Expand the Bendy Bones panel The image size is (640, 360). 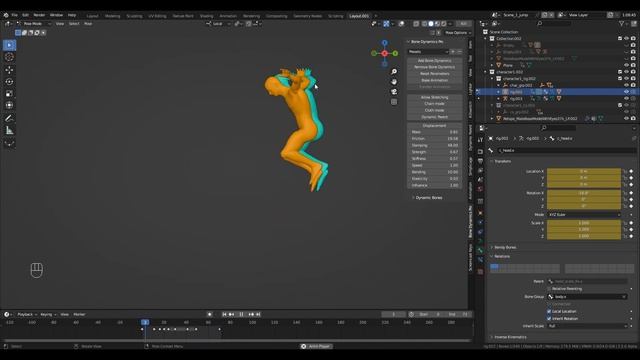[504, 247]
